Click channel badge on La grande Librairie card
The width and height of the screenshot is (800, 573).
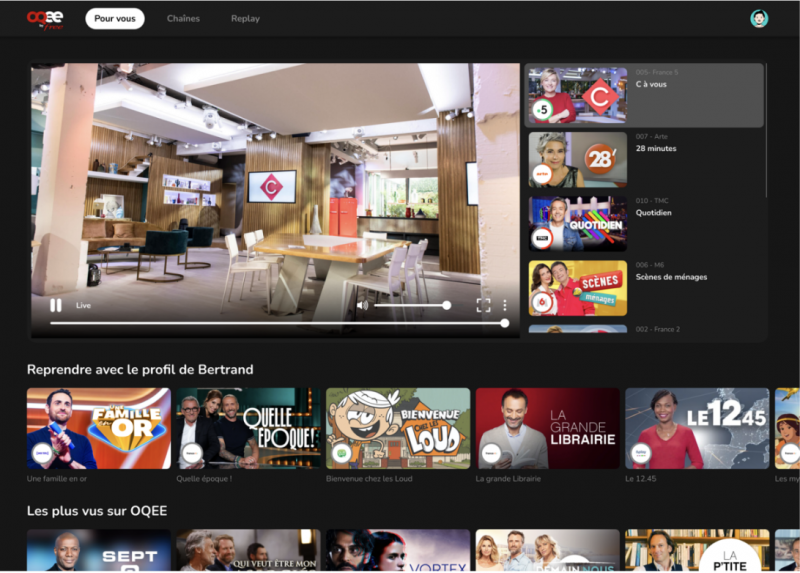(x=491, y=453)
